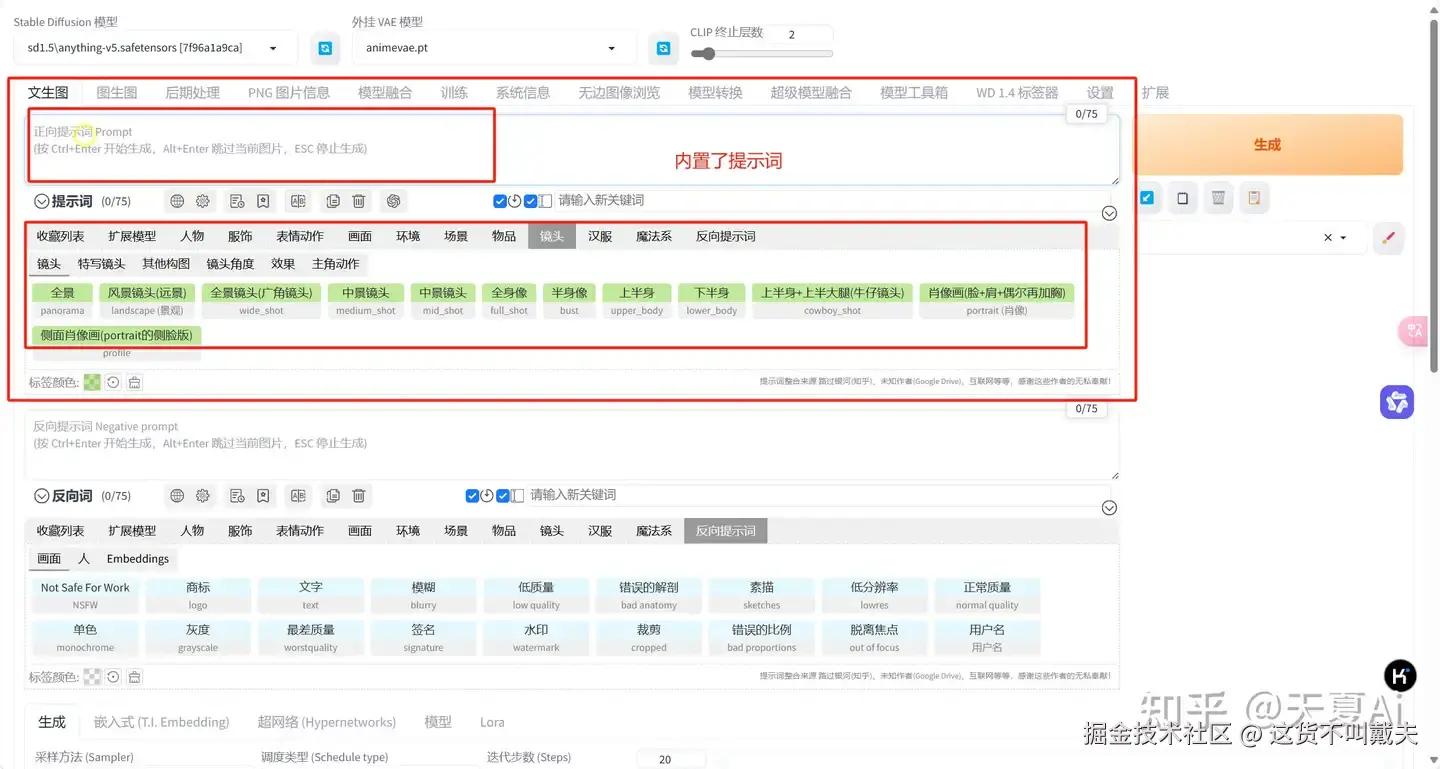Image resolution: width=1440 pixels, height=769 pixels.
Task: Toggle first checkbox in 提示词 keyword row
Action: [x=500, y=201]
